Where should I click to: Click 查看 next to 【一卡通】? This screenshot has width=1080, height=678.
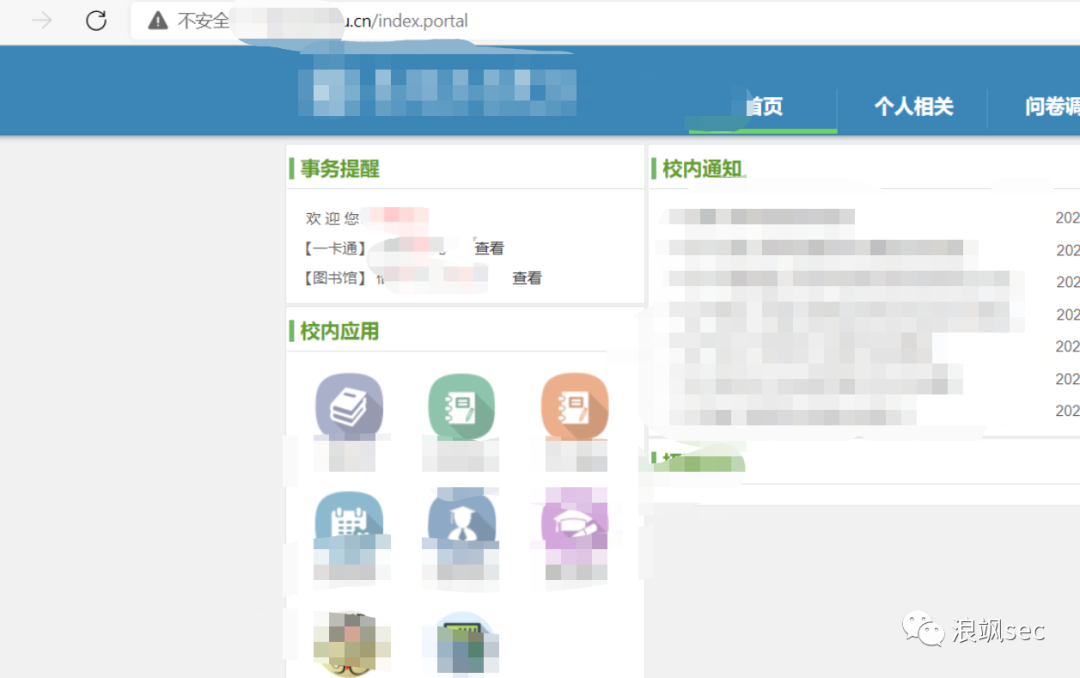point(489,248)
